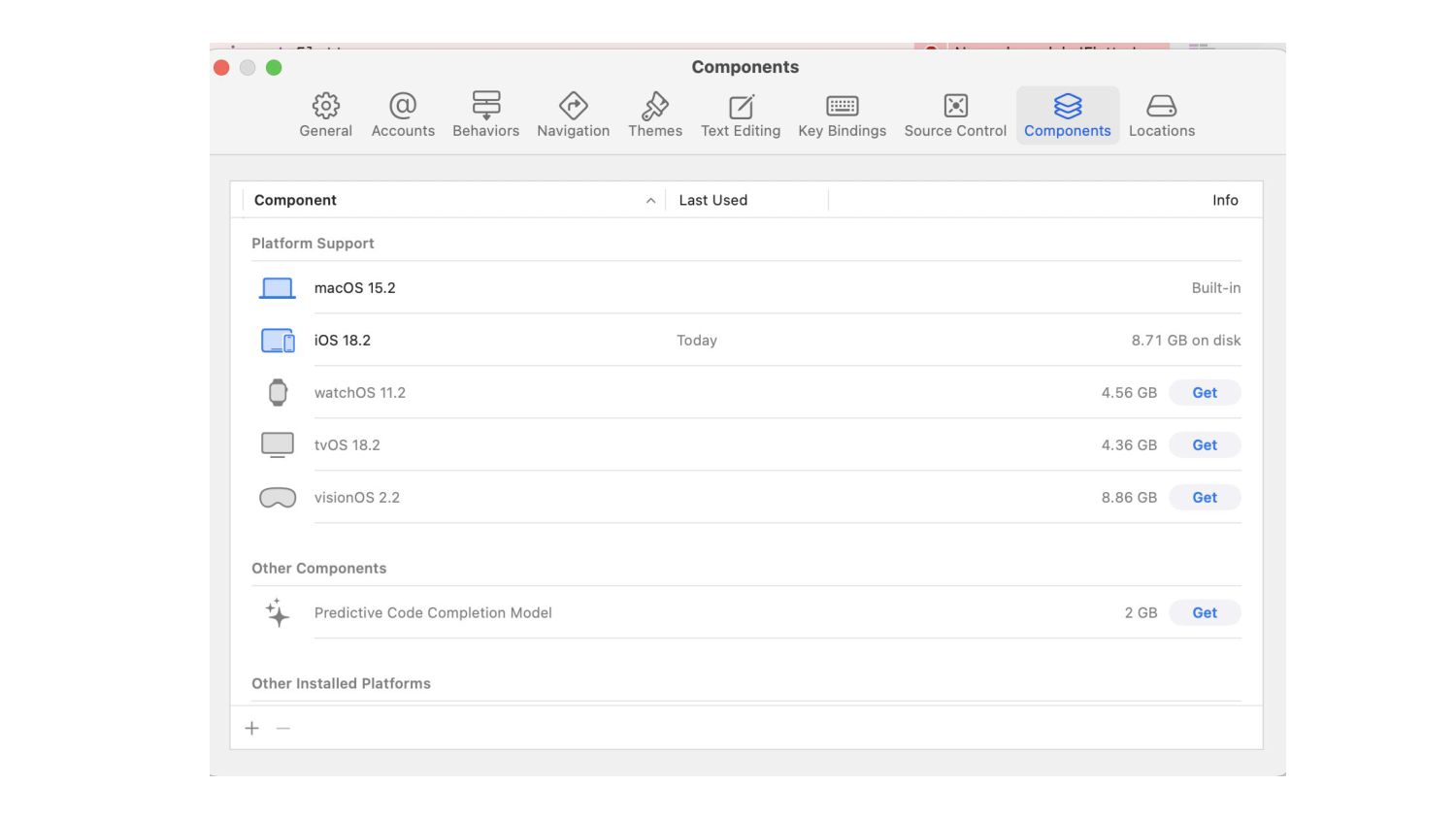Click the plus add platform button
The width and height of the screenshot is (1456, 819).
tap(252, 728)
